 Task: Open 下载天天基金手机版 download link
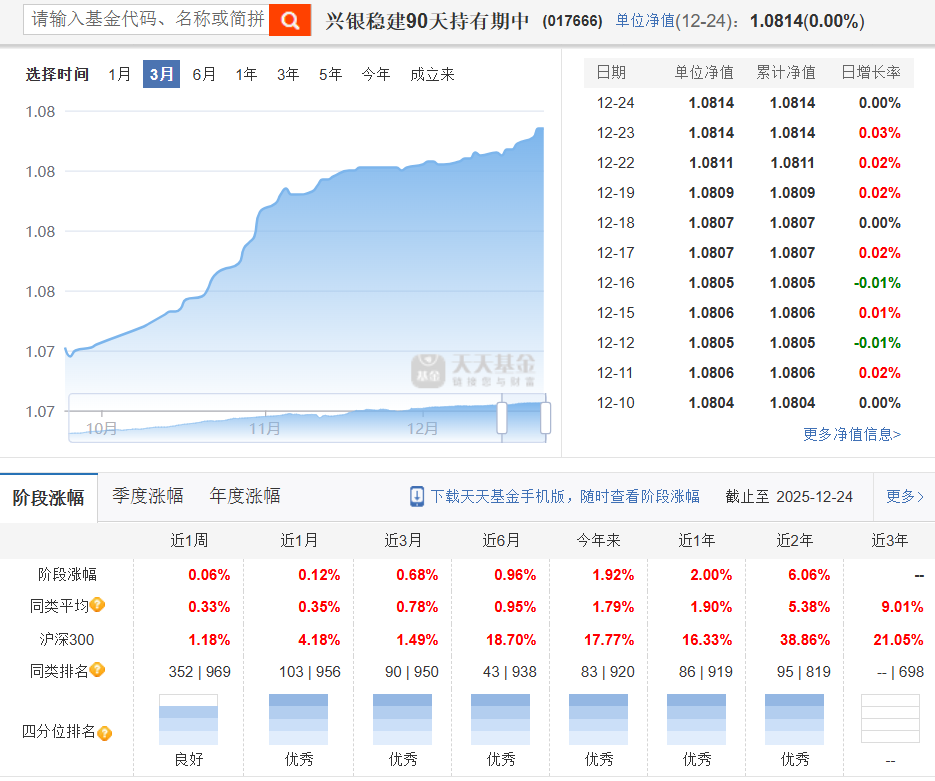(565, 496)
